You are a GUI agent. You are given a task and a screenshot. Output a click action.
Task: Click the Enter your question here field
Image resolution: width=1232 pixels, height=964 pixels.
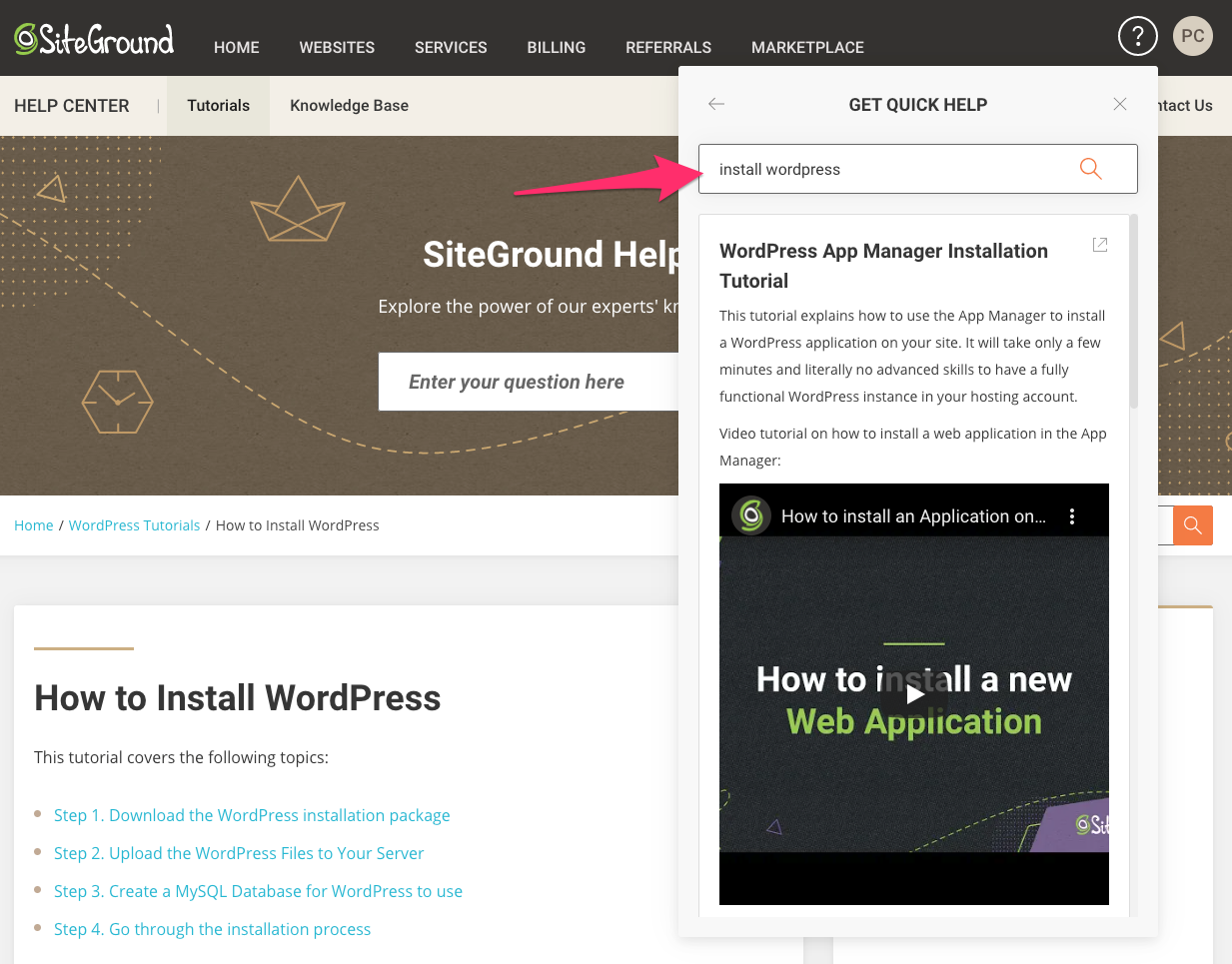(529, 382)
